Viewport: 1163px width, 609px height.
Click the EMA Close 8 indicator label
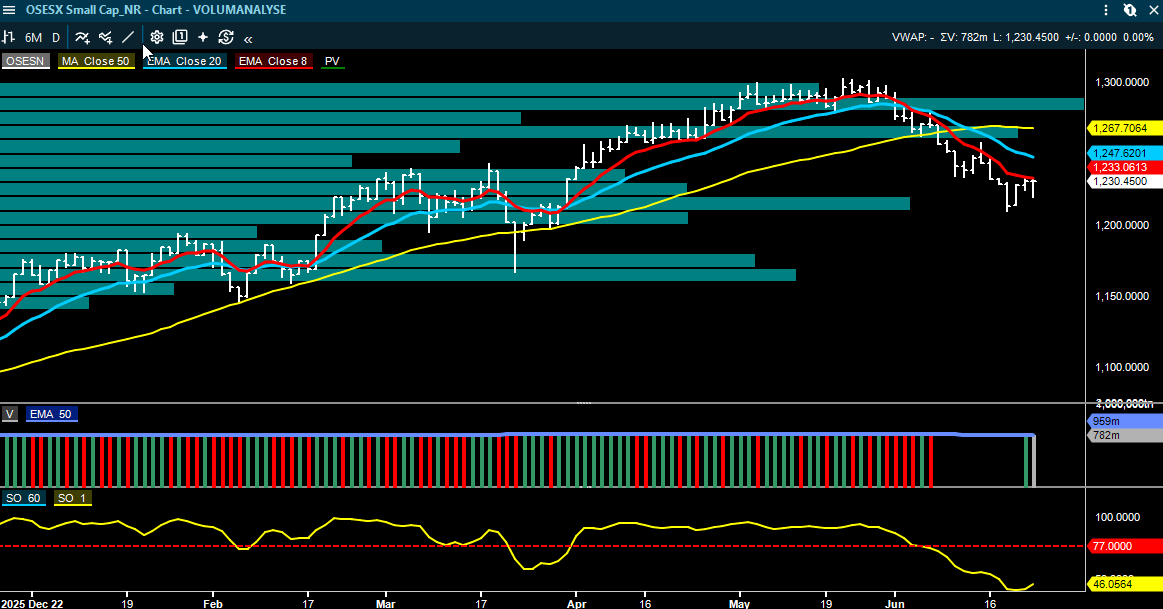(273, 62)
